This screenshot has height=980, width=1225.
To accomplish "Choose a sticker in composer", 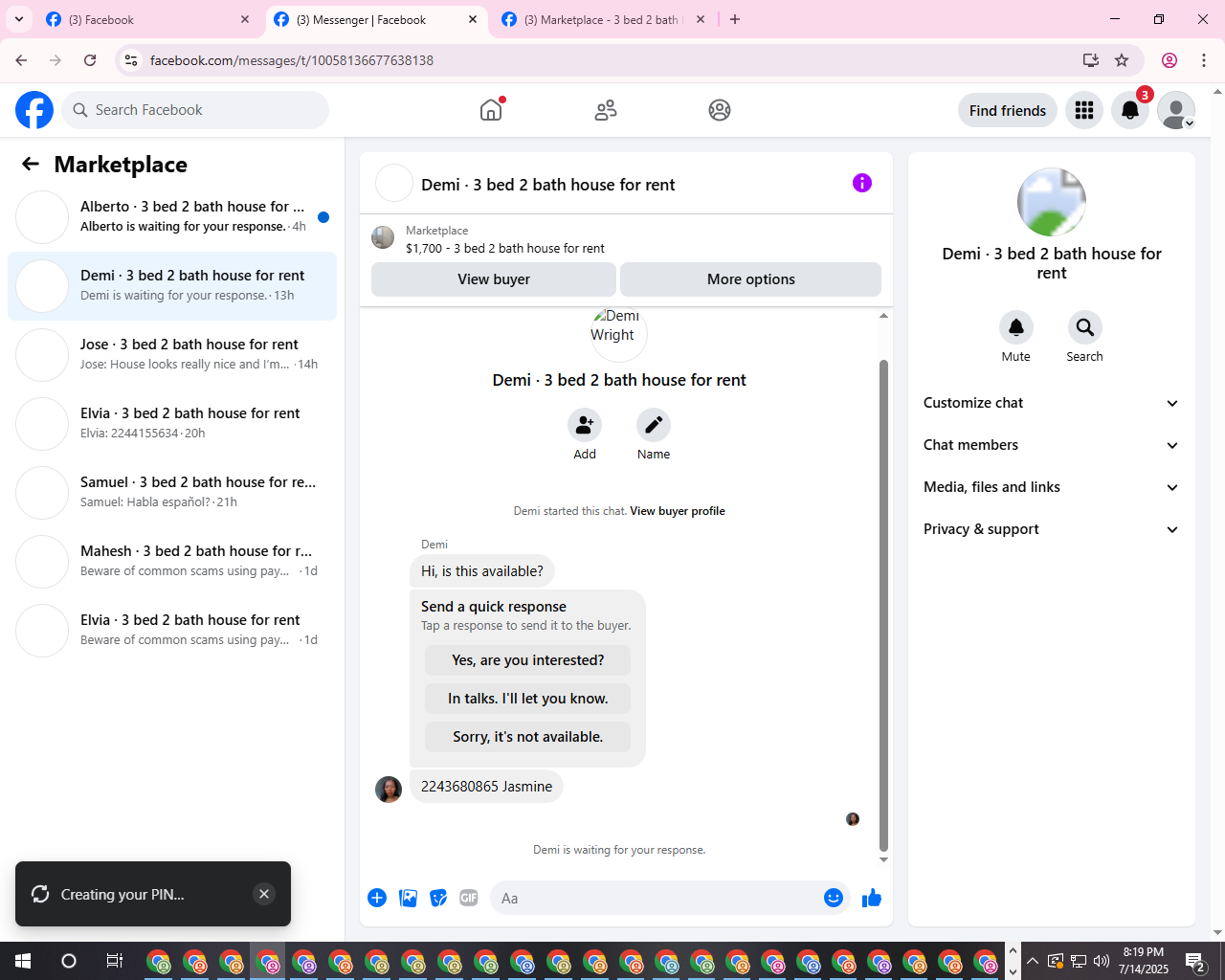I will pyautogui.click(x=438, y=898).
